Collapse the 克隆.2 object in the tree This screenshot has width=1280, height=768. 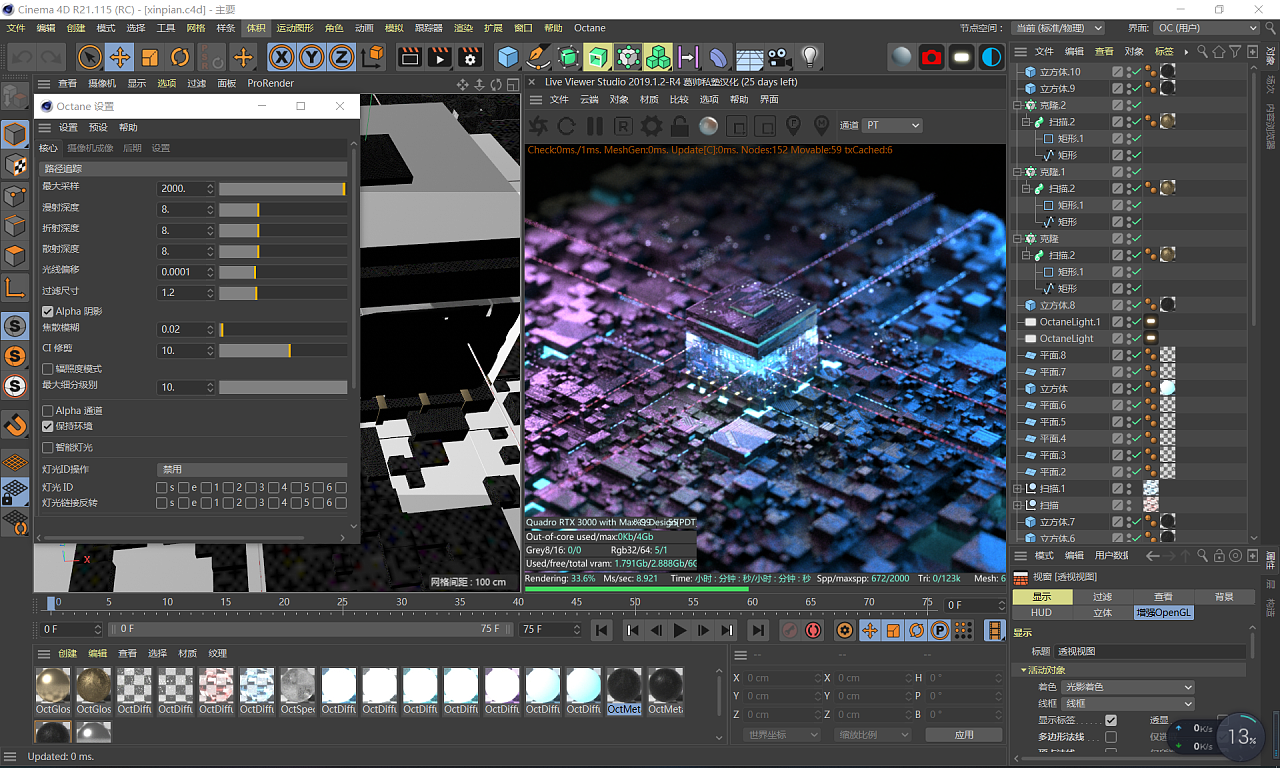[x=1019, y=105]
